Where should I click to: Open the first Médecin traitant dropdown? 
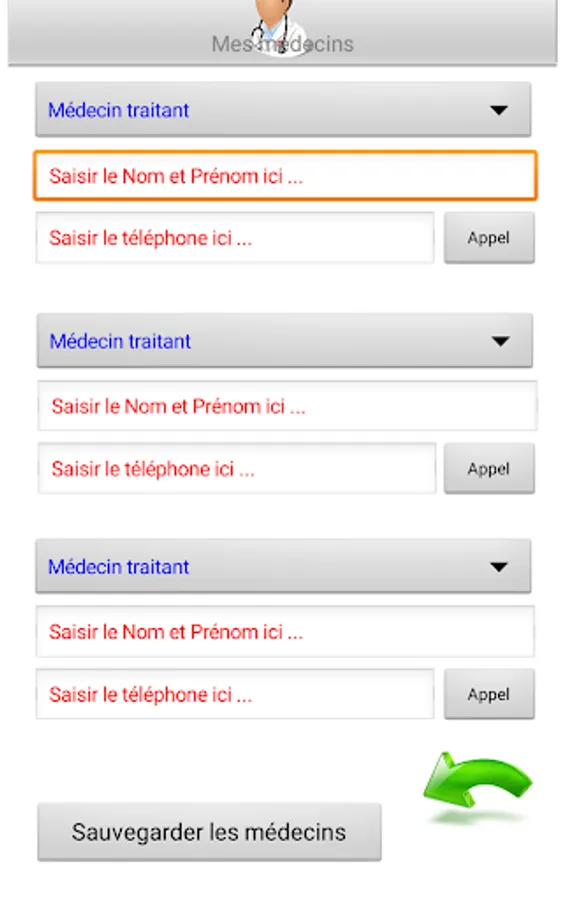point(283,110)
